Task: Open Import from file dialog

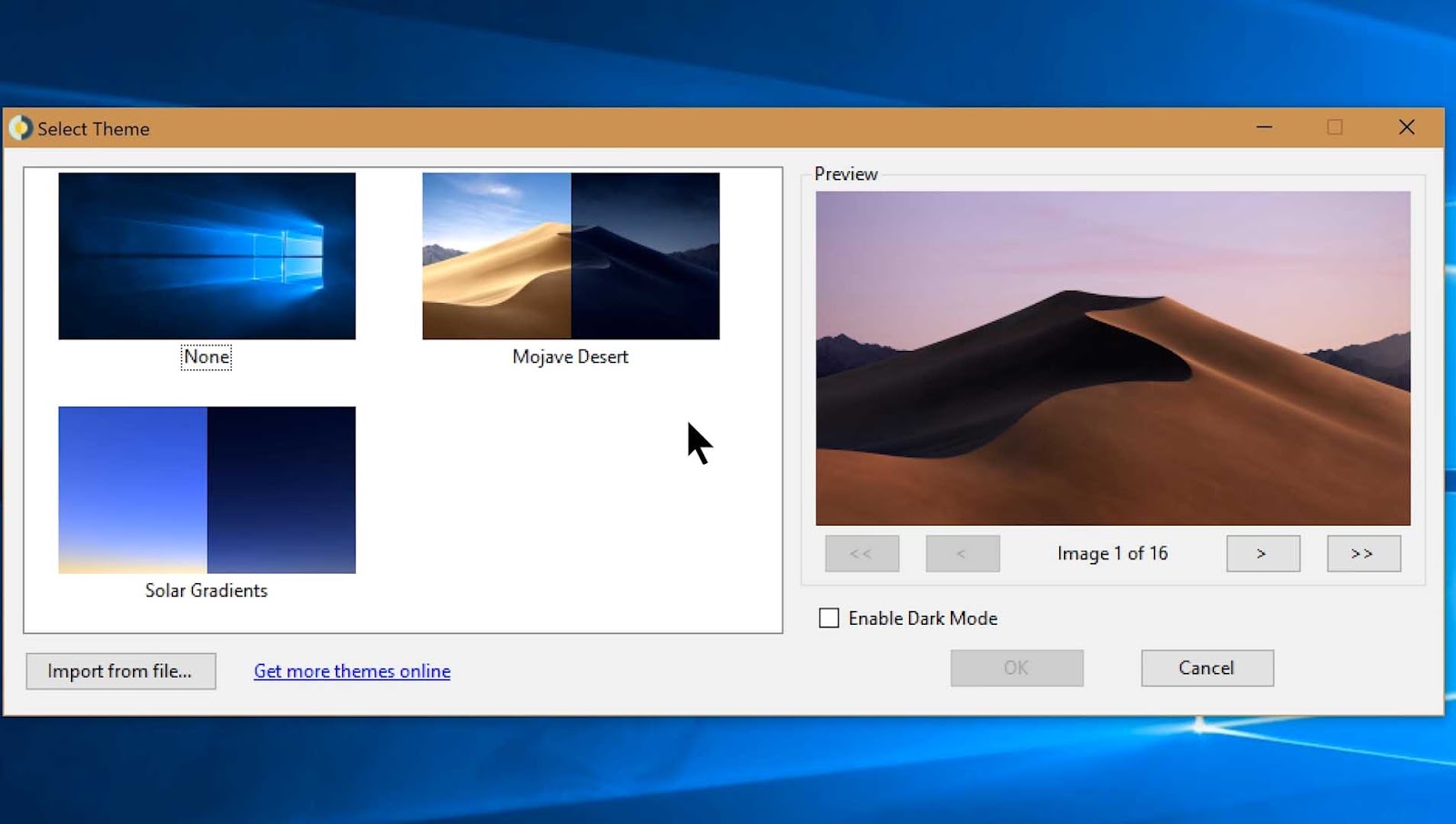Action: 121,671
